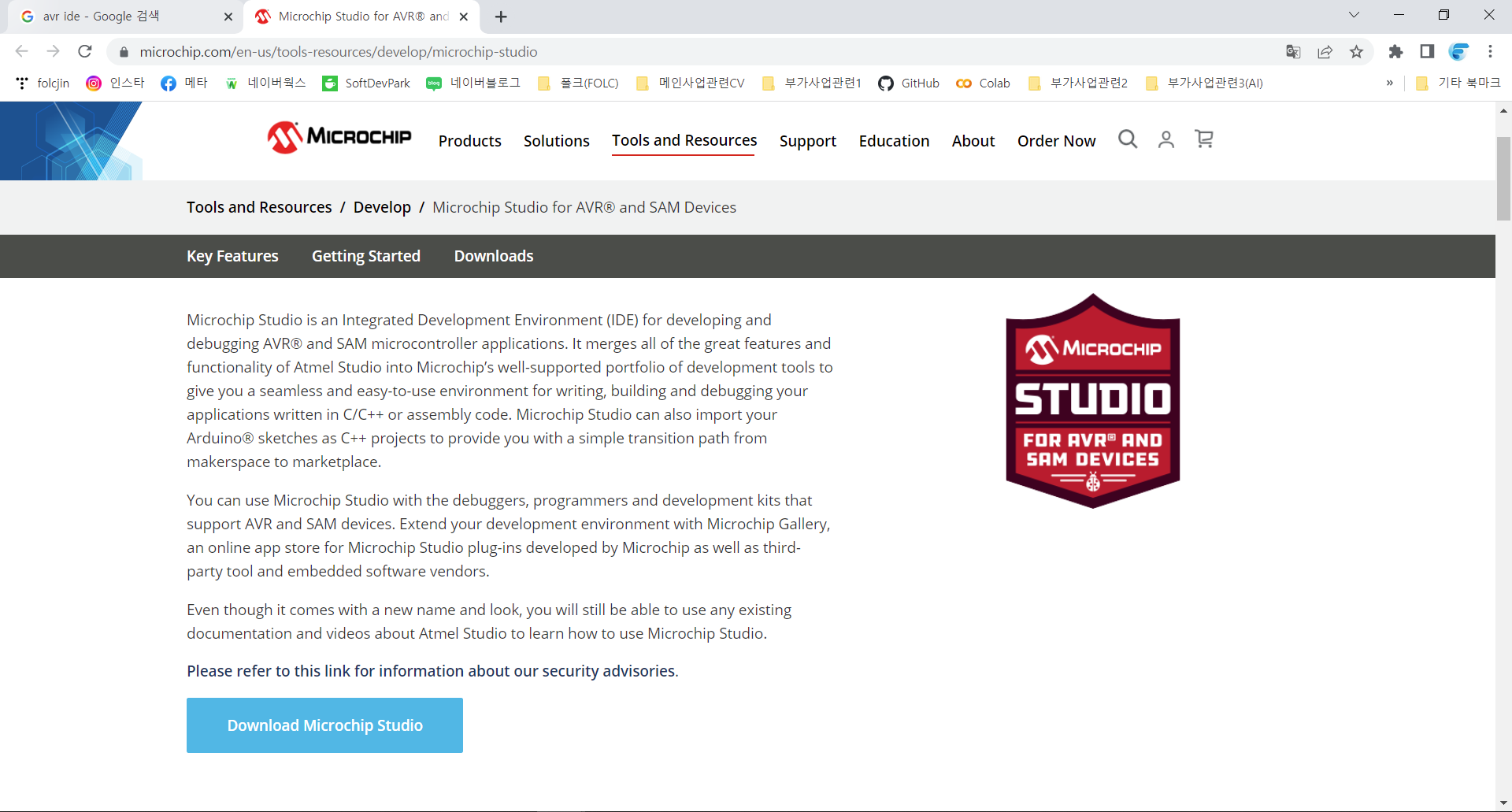Open a new browser tab
Viewport: 1512px width, 812px height.
coord(501,17)
